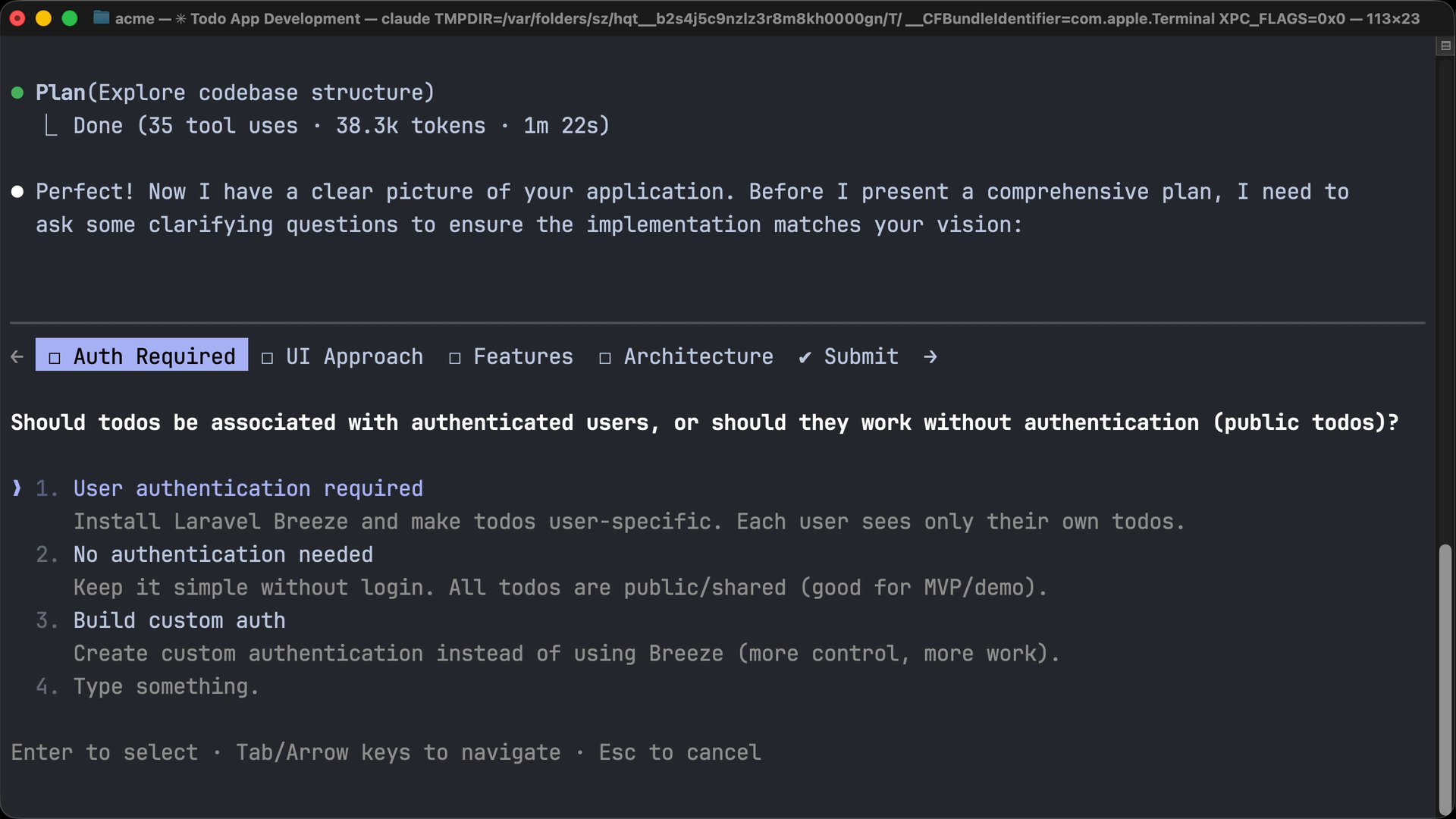
Task: Click the green status dot beside Plan
Action: 17,92
